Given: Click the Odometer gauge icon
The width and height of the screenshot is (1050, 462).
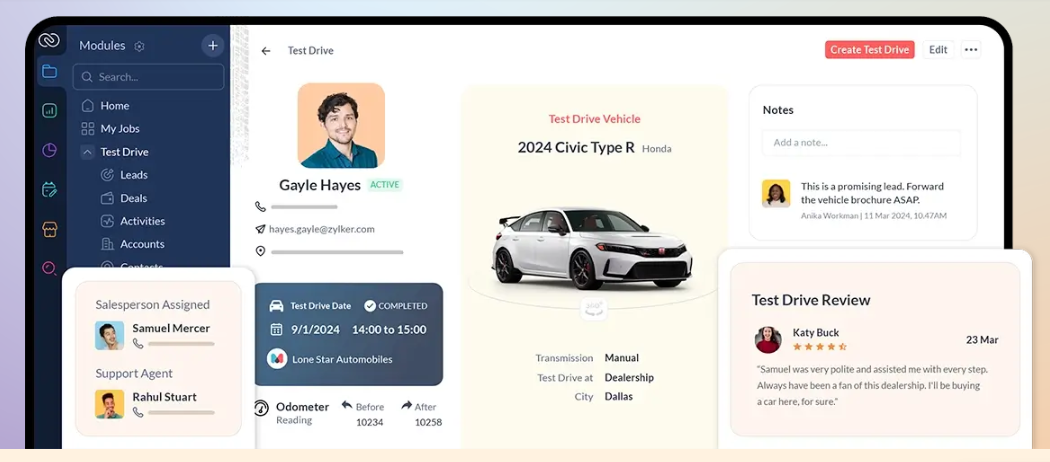Looking at the screenshot, I should 262,408.
